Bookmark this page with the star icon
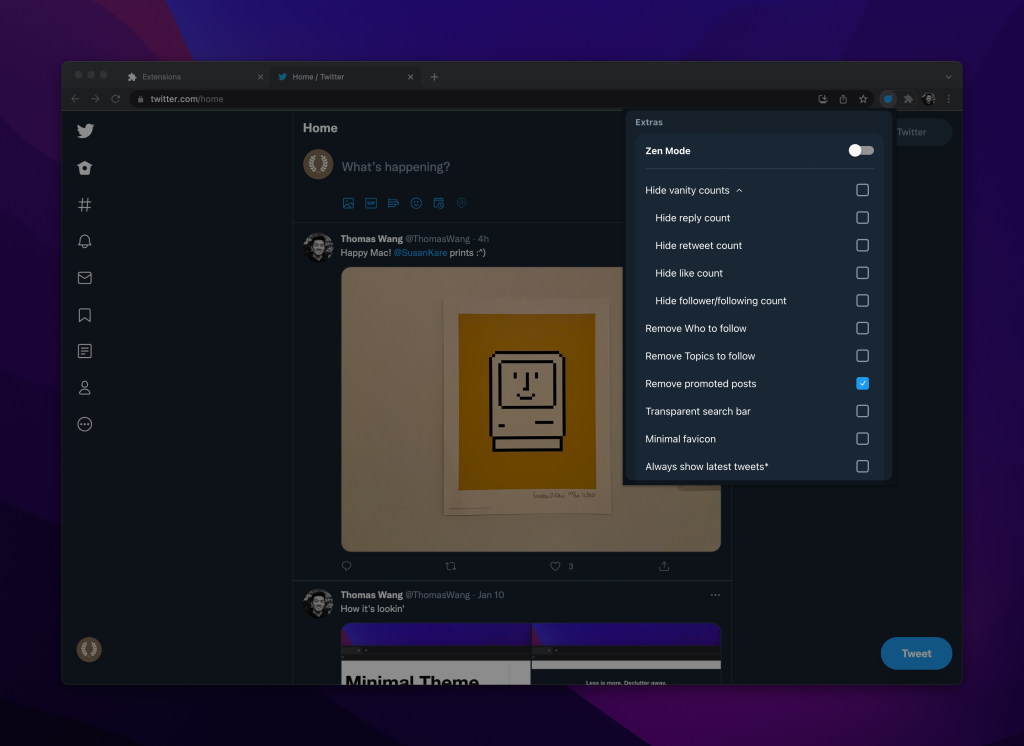1024x746 pixels. tap(863, 99)
